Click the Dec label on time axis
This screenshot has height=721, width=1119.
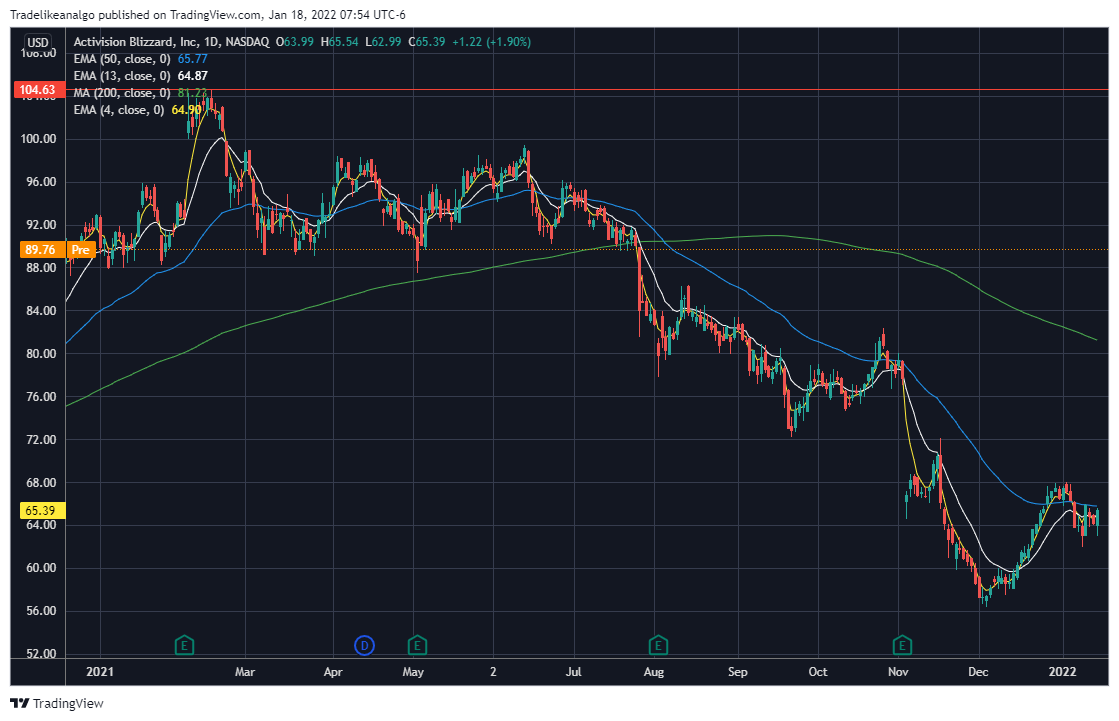pyautogui.click(x=978, y=672)
